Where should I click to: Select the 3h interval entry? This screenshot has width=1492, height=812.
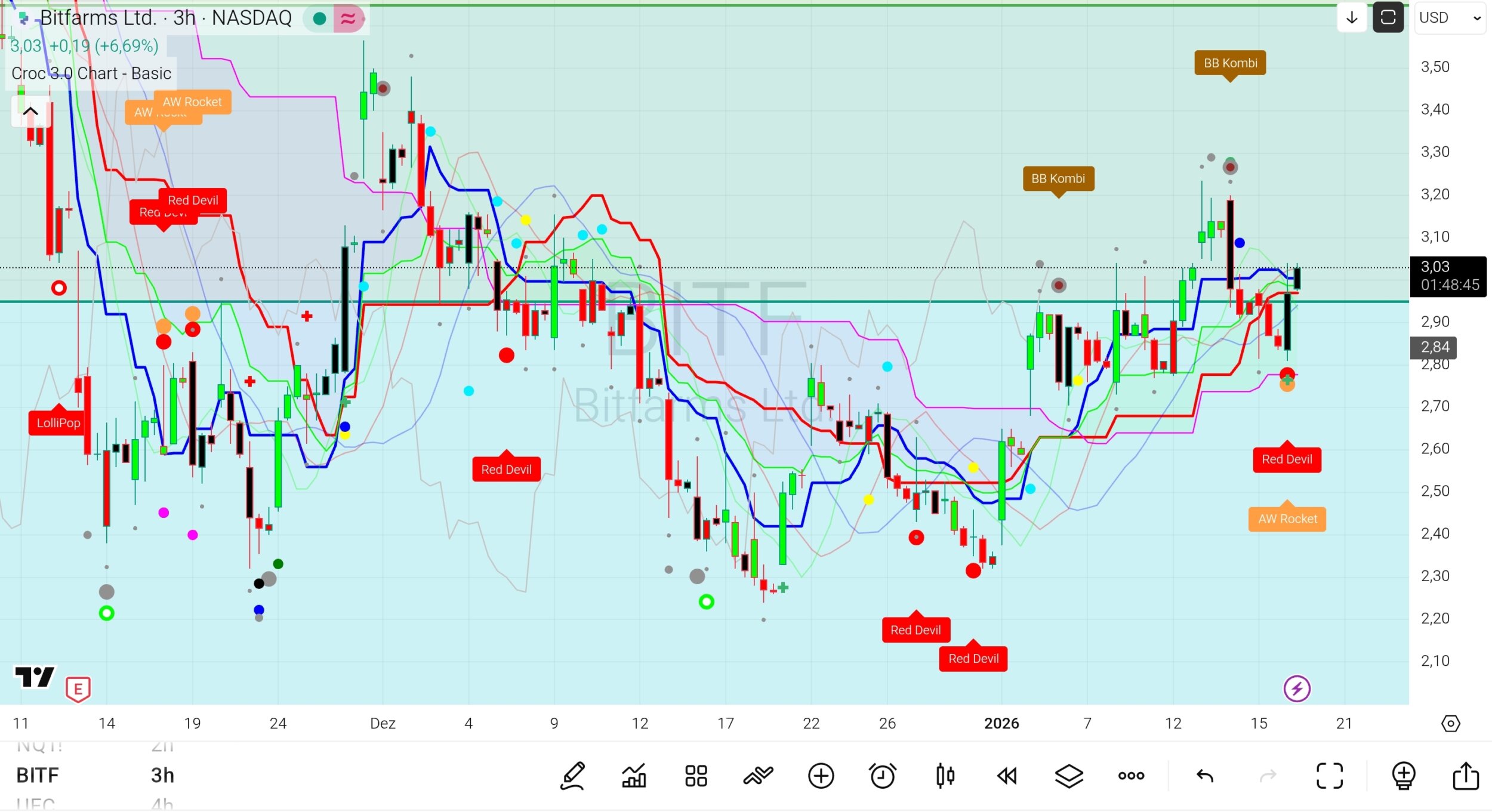click(162, 775)
